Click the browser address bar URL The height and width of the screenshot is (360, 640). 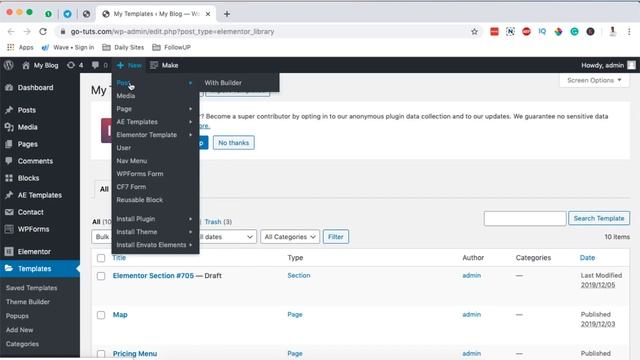pos(172,31)
